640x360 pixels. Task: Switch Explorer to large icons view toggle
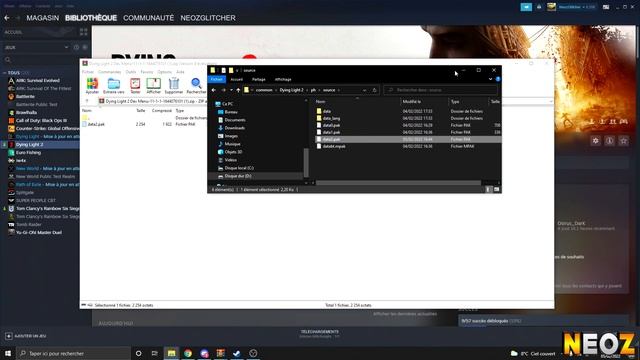point(496,189)
